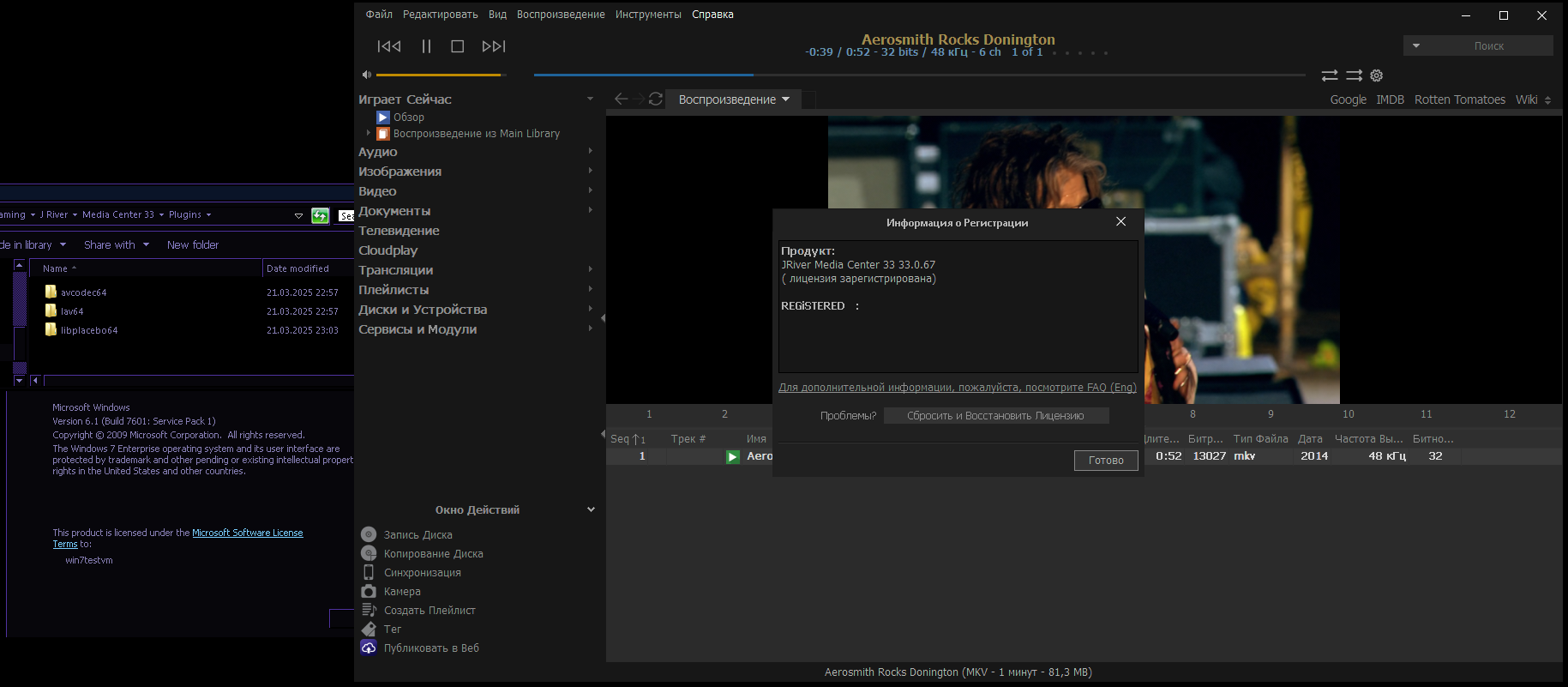This screenshot has width=1568, height=687.
Task: Open the Воспроизведение view dropdown
Action: (733, 99)
